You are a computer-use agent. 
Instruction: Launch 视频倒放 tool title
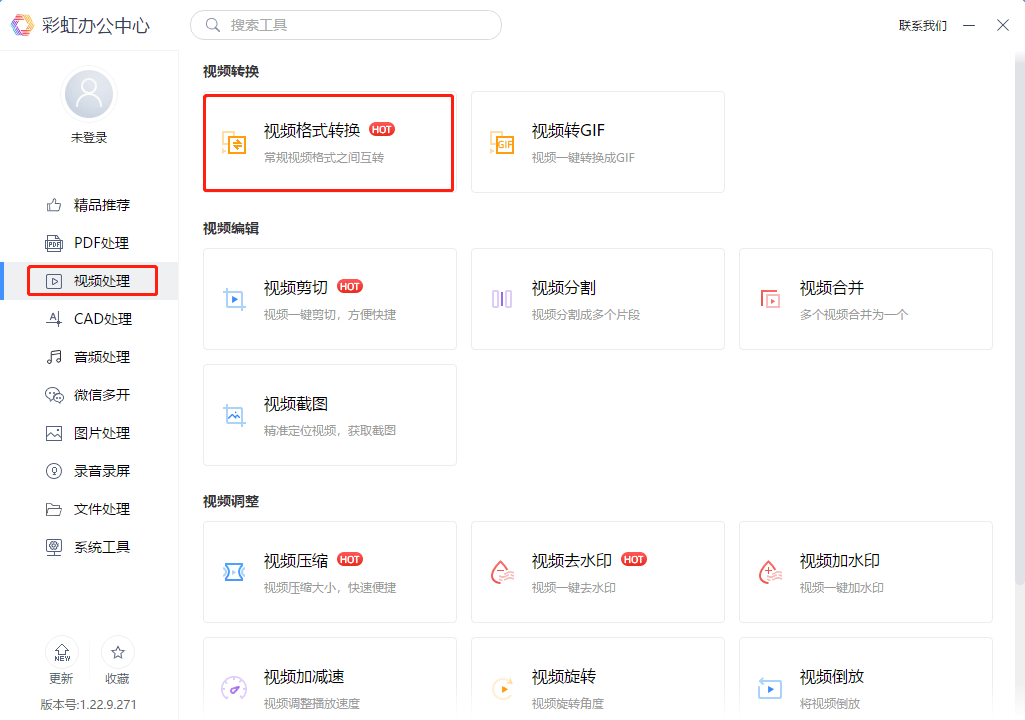click(x=832, y=677)
